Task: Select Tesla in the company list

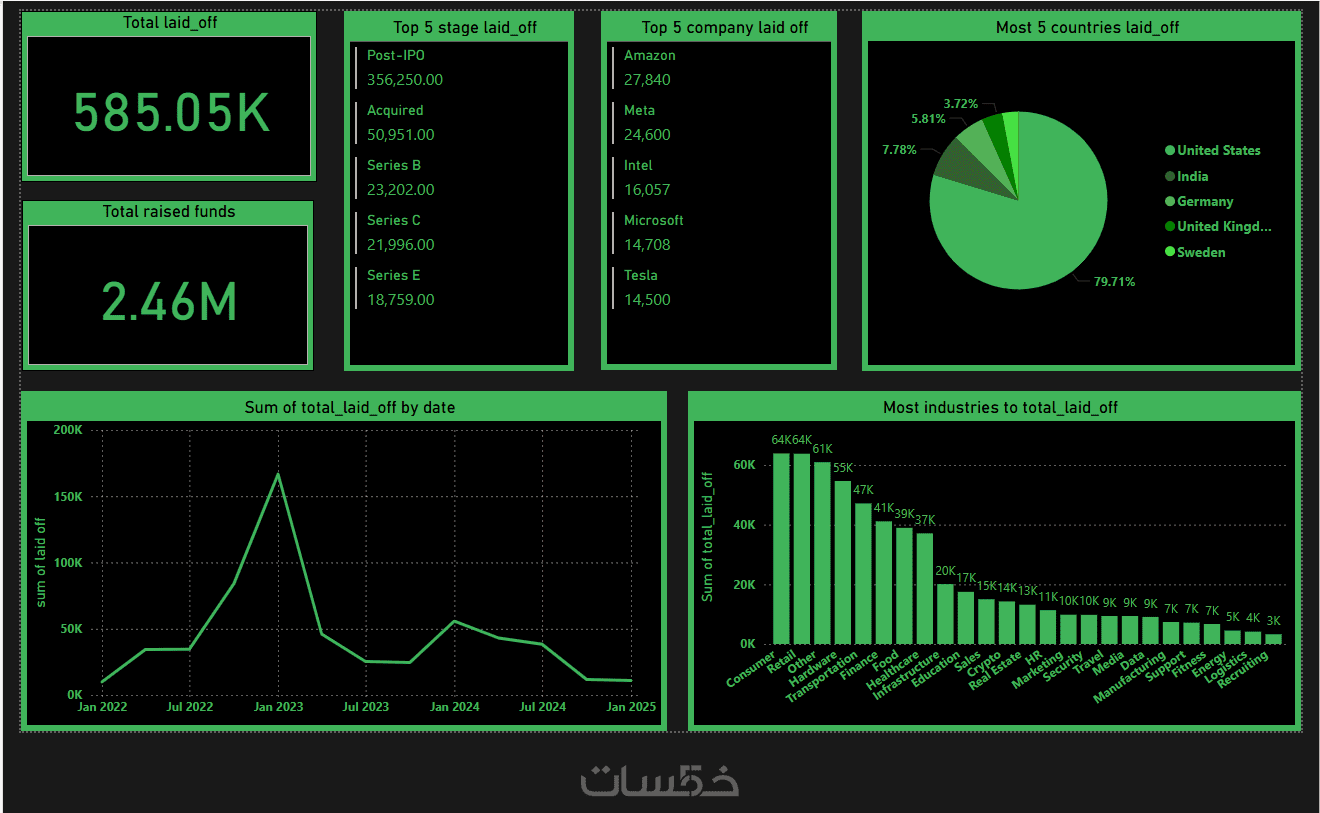Action: (x=641, y=276)
